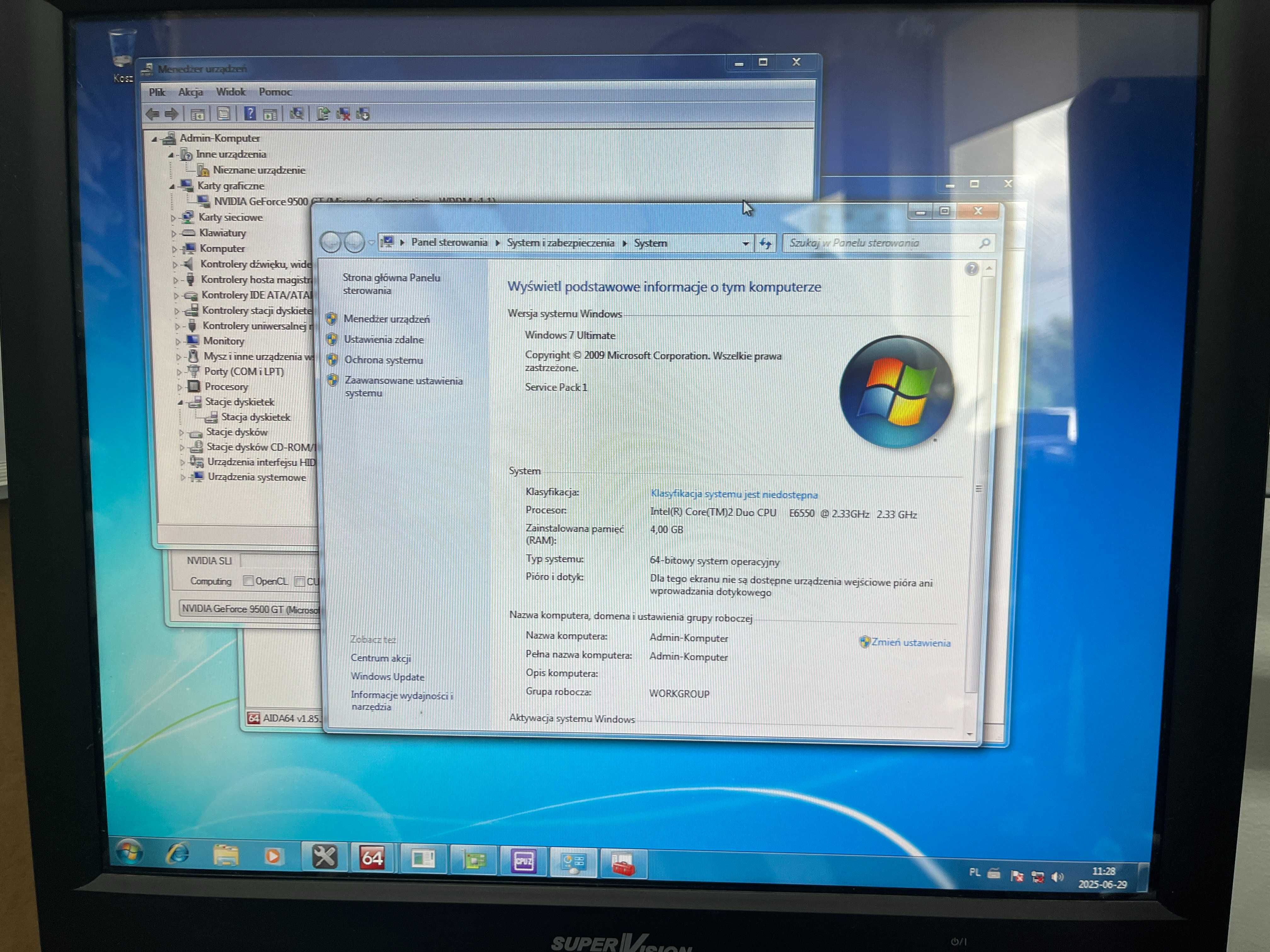Open the Akcja menu

click(191, 92)
